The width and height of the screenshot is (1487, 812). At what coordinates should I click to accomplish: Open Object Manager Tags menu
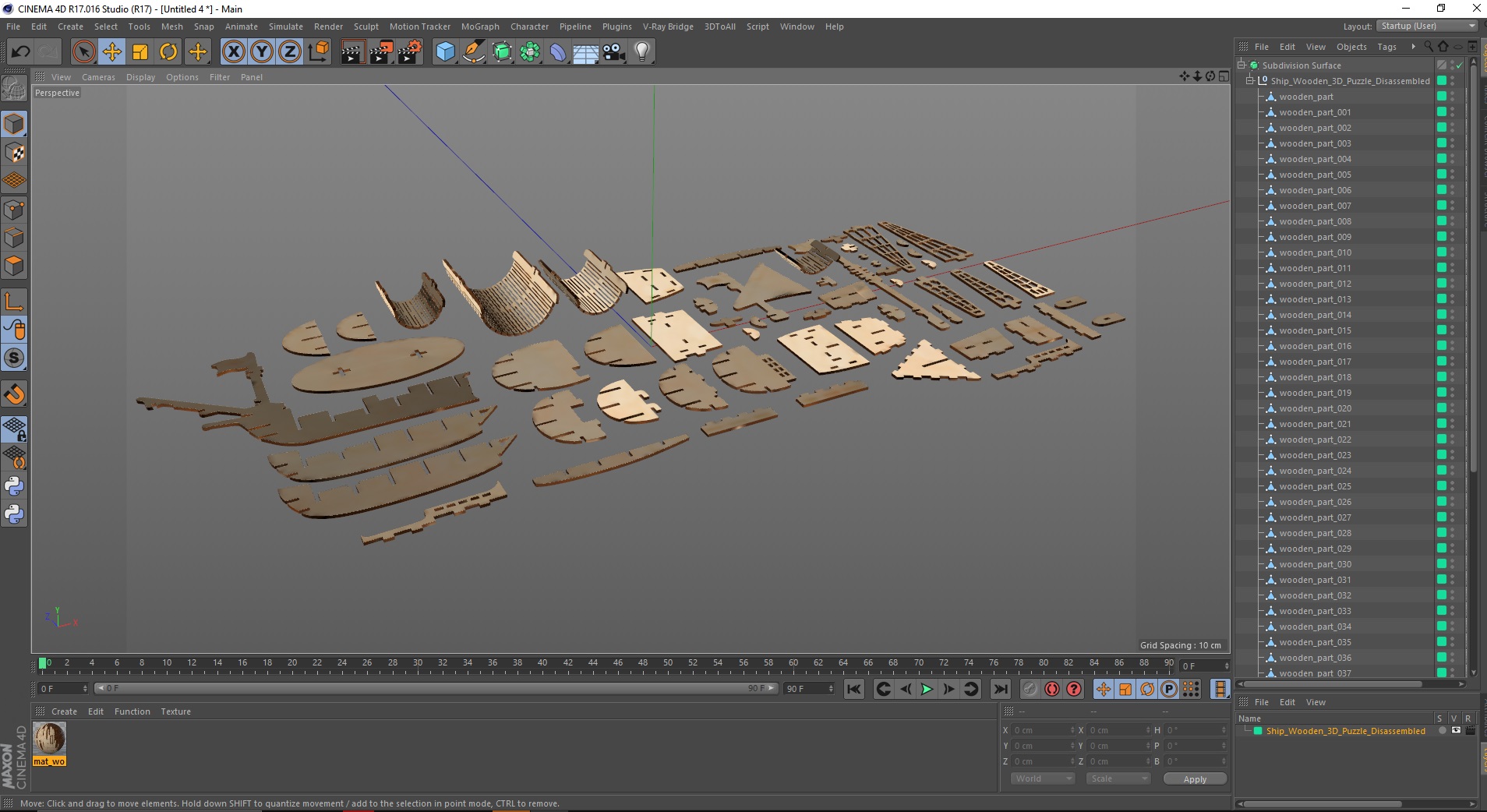(1386, 47)
